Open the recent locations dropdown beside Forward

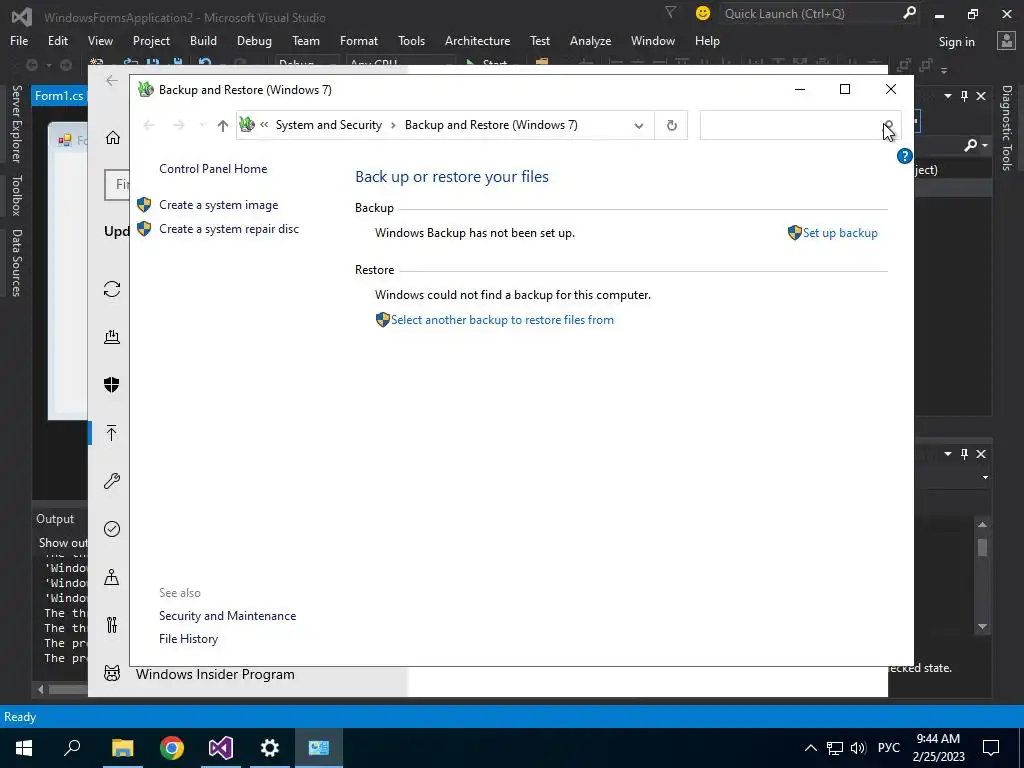tap(202, 125)
